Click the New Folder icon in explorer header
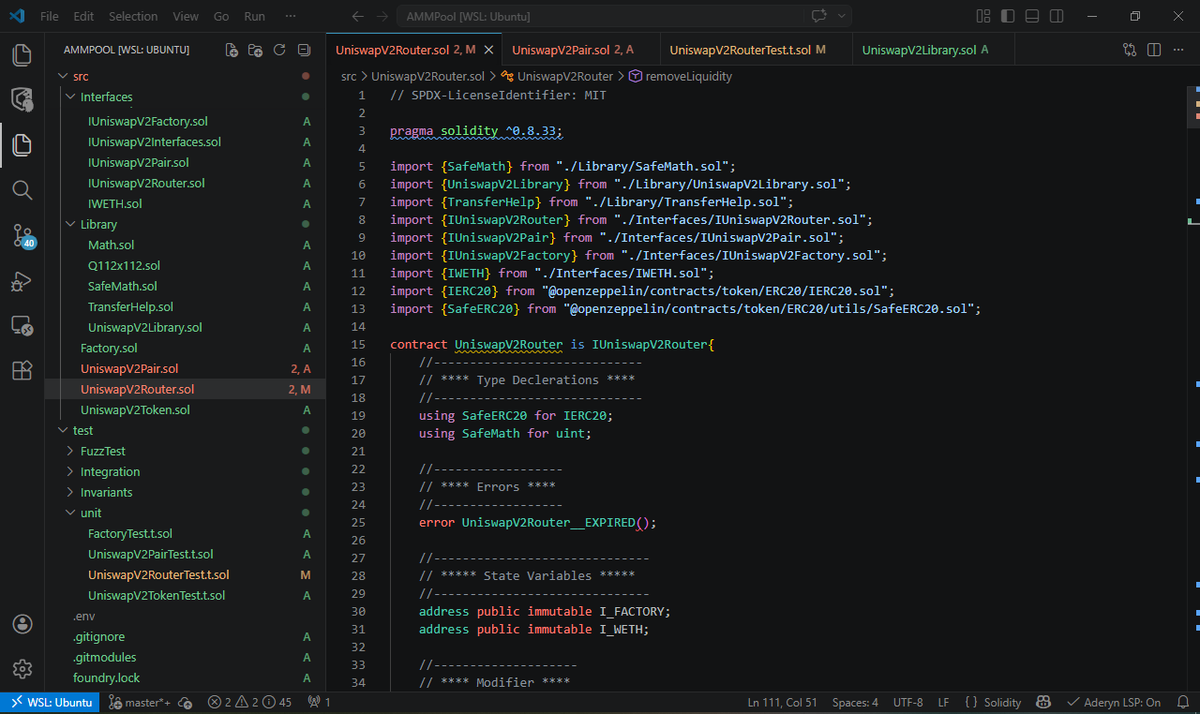The image size is (1200, 714). click(x=255, y=49)
